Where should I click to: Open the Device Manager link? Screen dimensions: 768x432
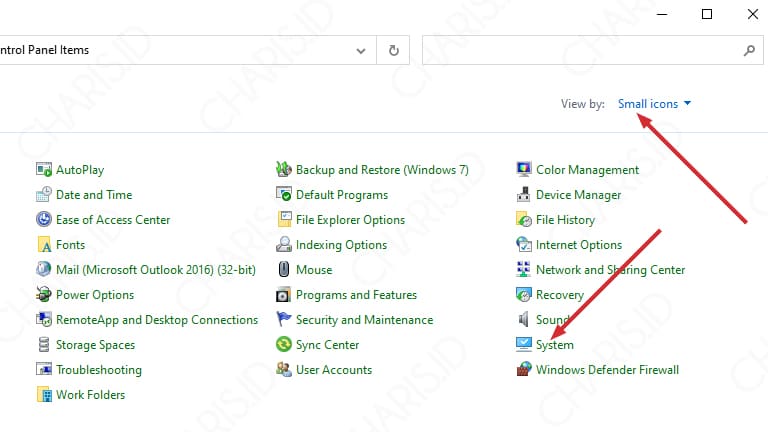coord(578,195)
